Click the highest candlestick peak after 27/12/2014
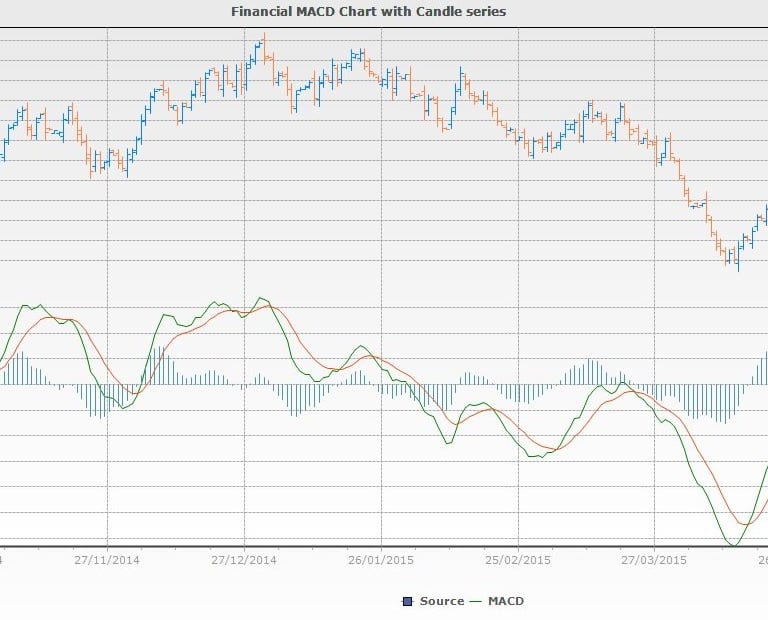The width and height of the screenshot is (768, 620). (x=264, y=48)
